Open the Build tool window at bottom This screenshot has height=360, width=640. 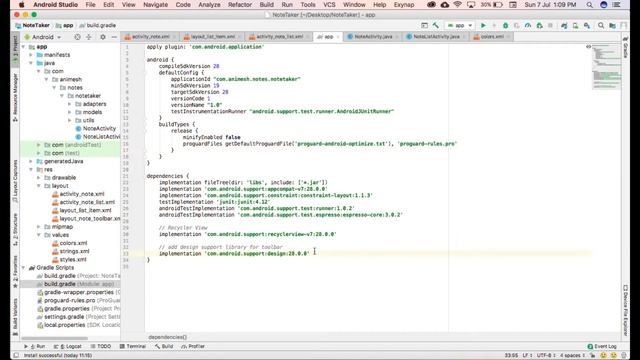(x=164, y=346)
